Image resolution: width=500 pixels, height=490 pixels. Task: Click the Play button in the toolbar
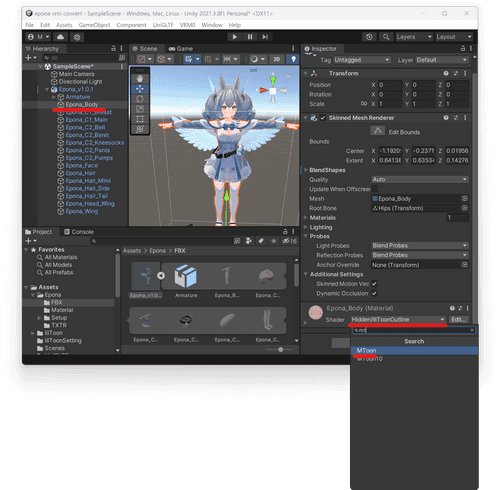click(235, 37)
